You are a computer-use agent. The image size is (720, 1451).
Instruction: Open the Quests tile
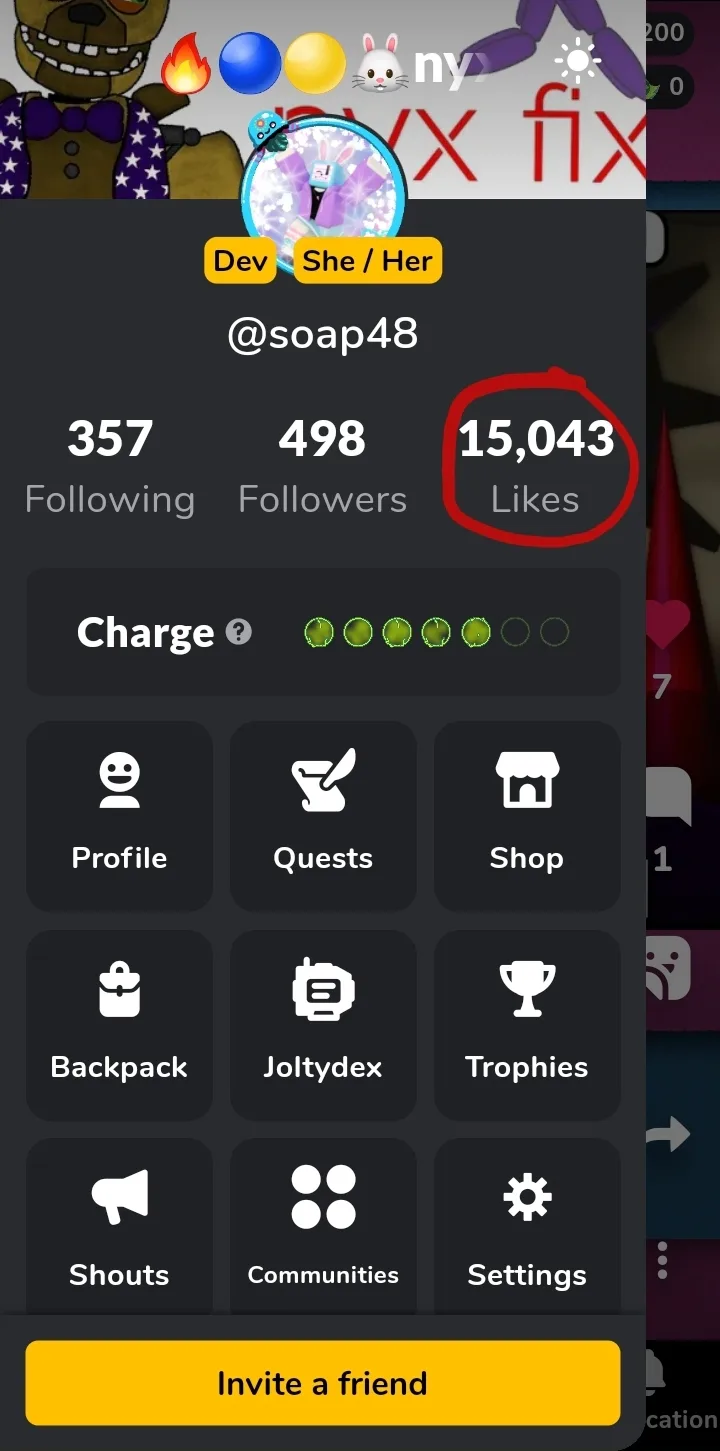point(323,816)
